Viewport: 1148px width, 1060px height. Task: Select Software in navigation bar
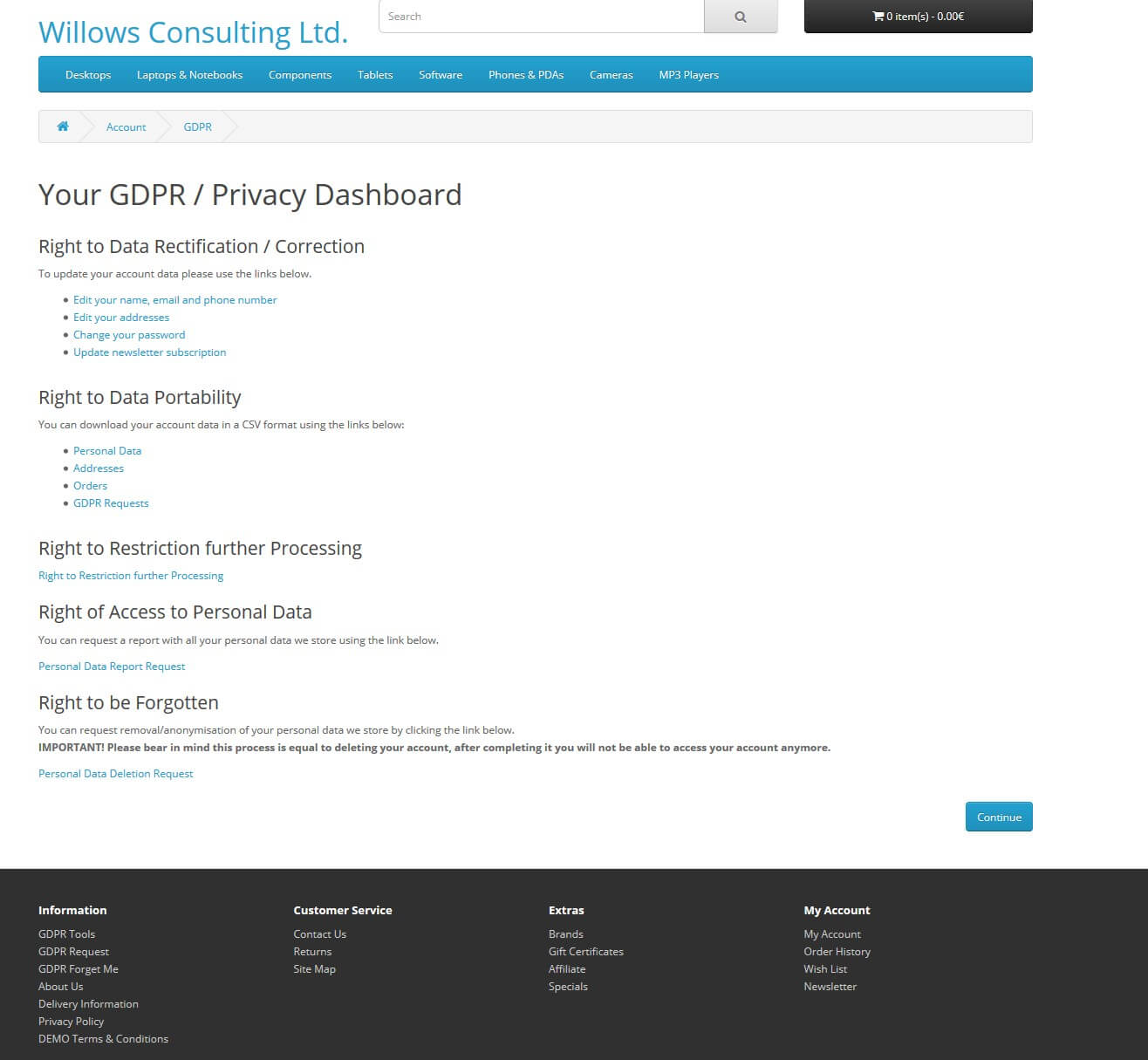[441, 75]
